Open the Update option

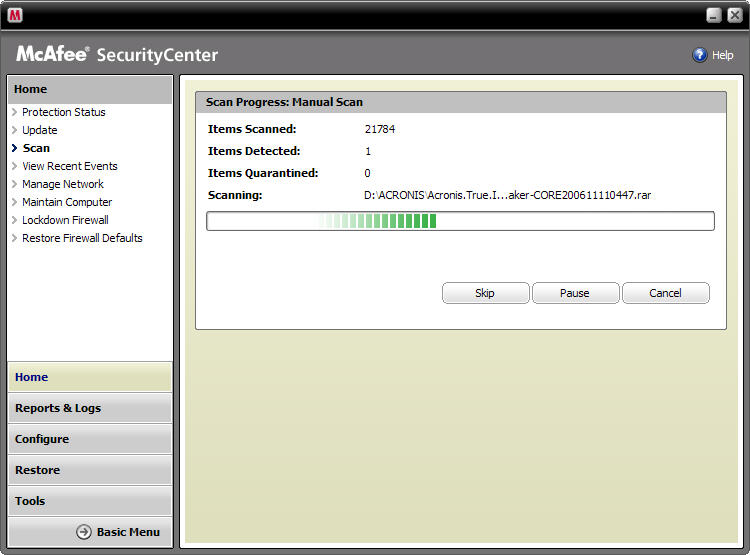tap(40, 130)
